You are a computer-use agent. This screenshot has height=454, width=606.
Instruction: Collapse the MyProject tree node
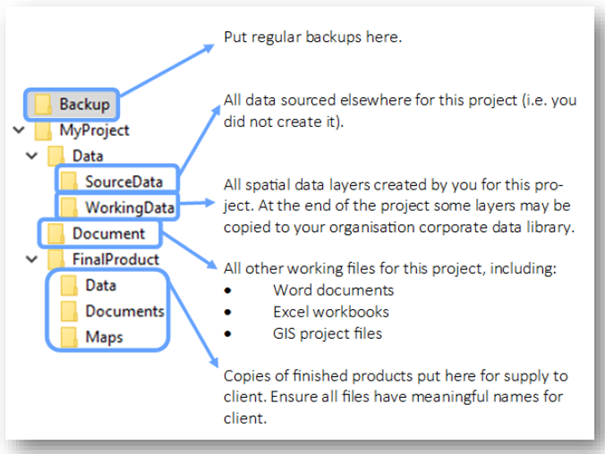pyautogui.click(x=17, y=130)
